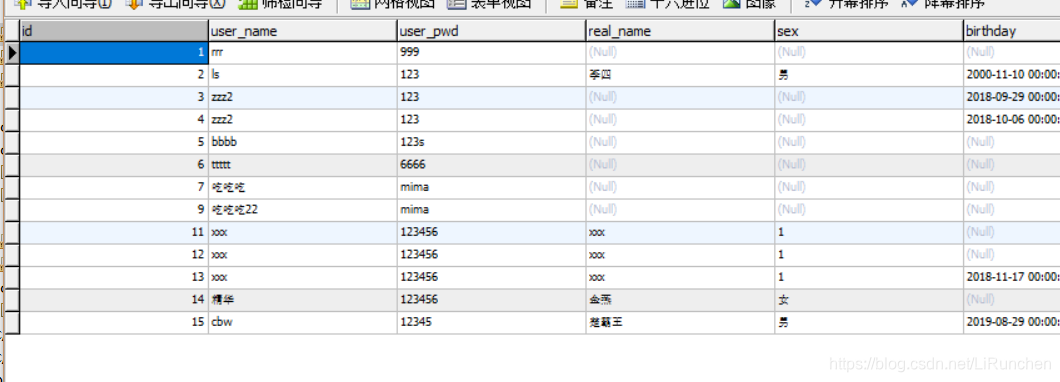Select user_pwd 'mima' in row id 9
Viewport: 1060px width, 382px height.
[x=491, y=210]
